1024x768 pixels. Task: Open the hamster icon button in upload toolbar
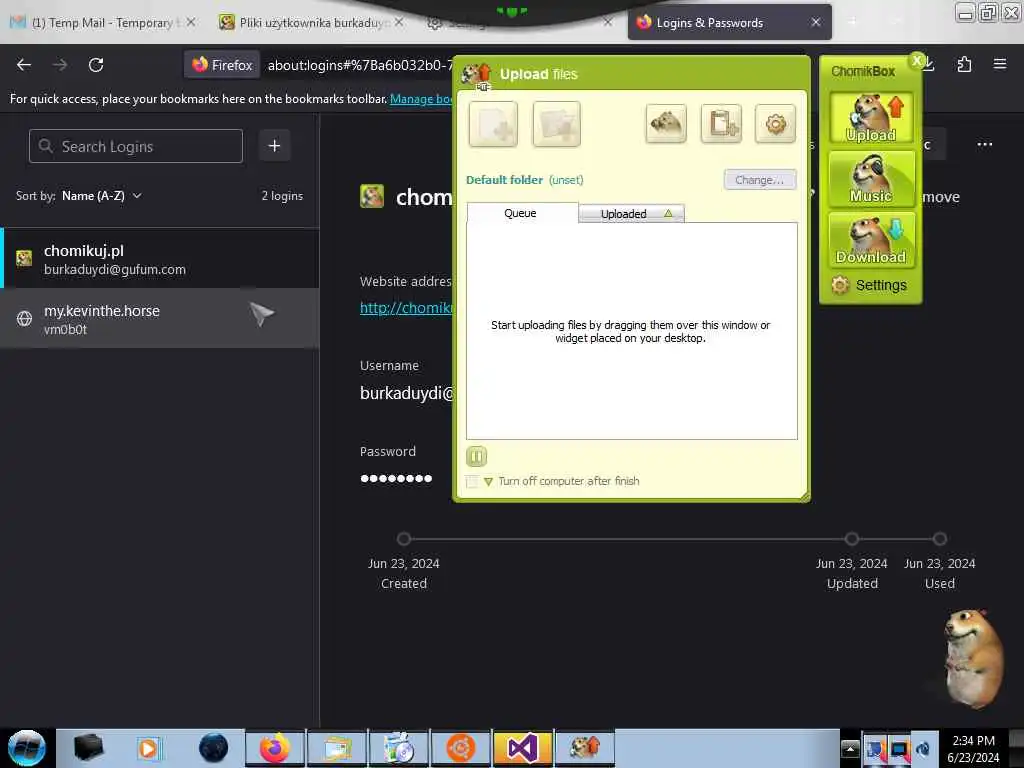(666, 123)
